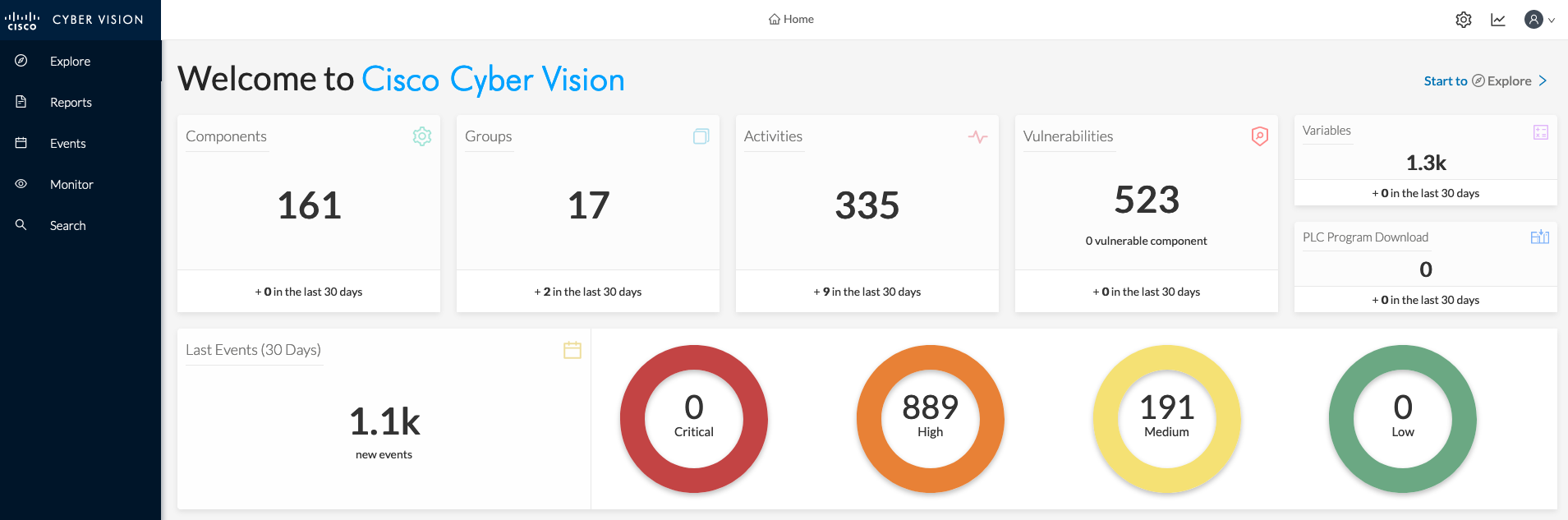Click the green Low events ring

[x=1403, y=419]
